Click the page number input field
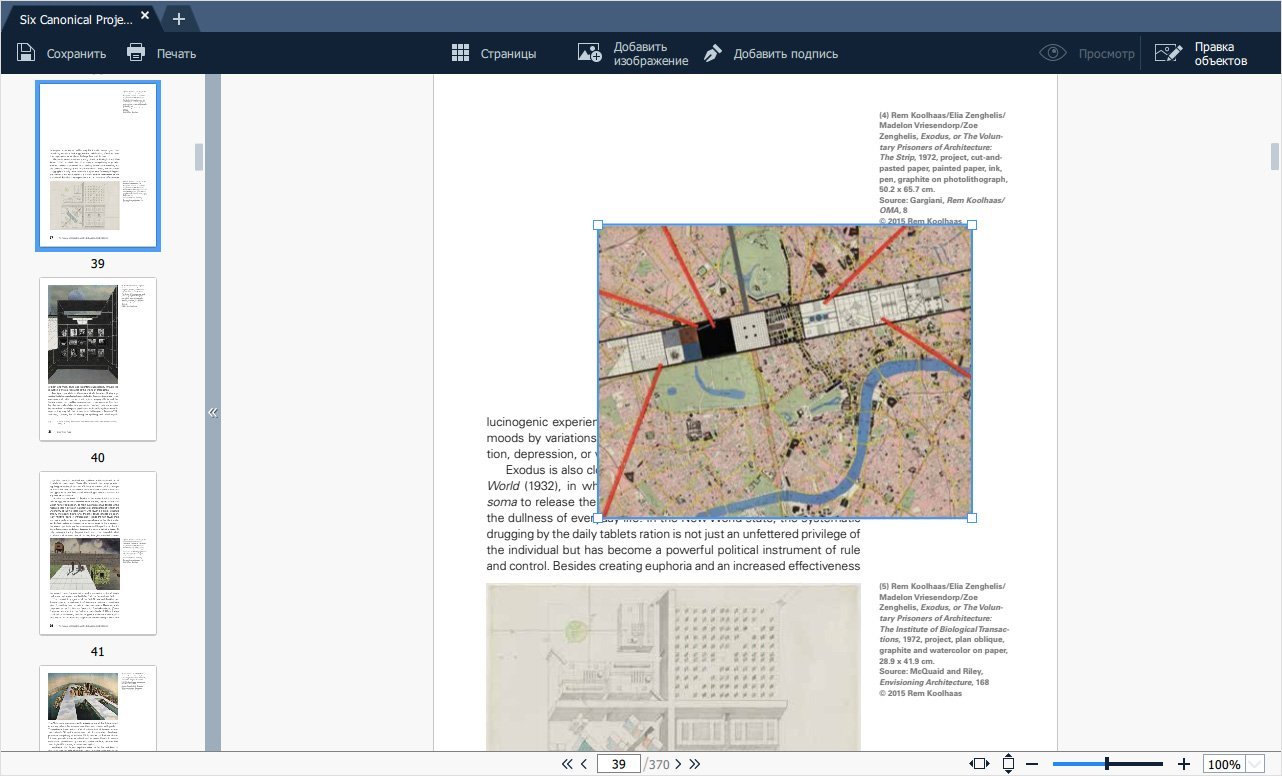Screen dimensions: 1282x776 tap(618, 764)
